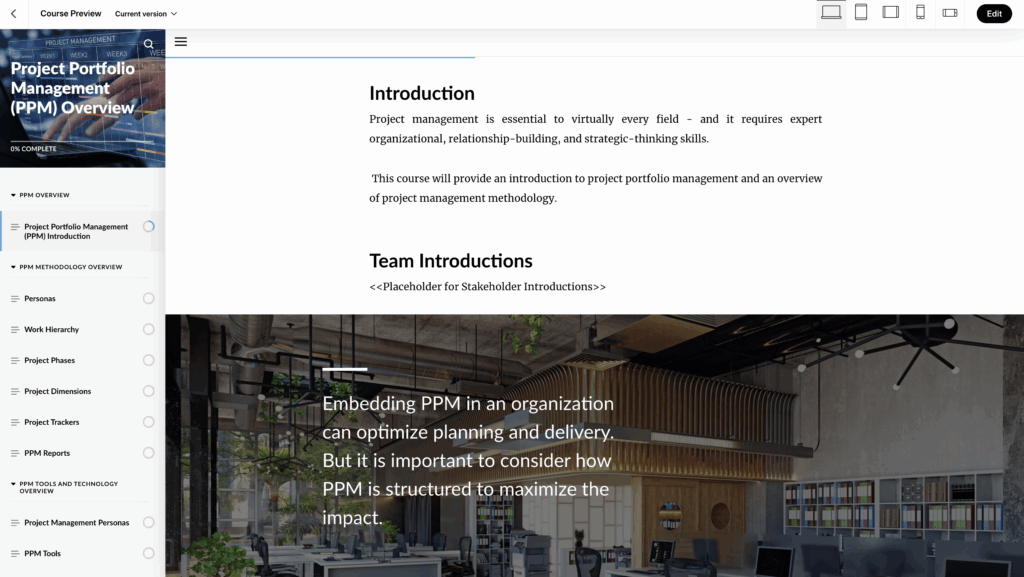Select mobile portrait preview icon

(920, 13)
